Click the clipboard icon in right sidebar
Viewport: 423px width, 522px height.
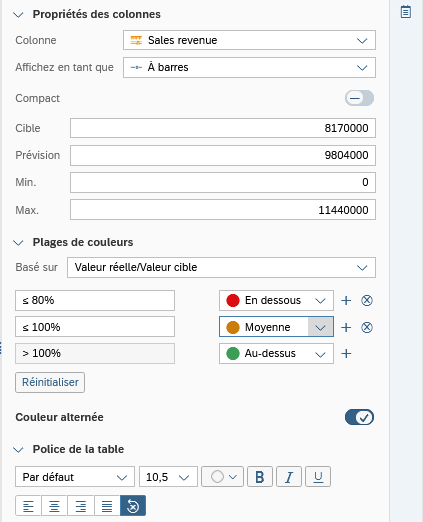(x=405, y=12)
